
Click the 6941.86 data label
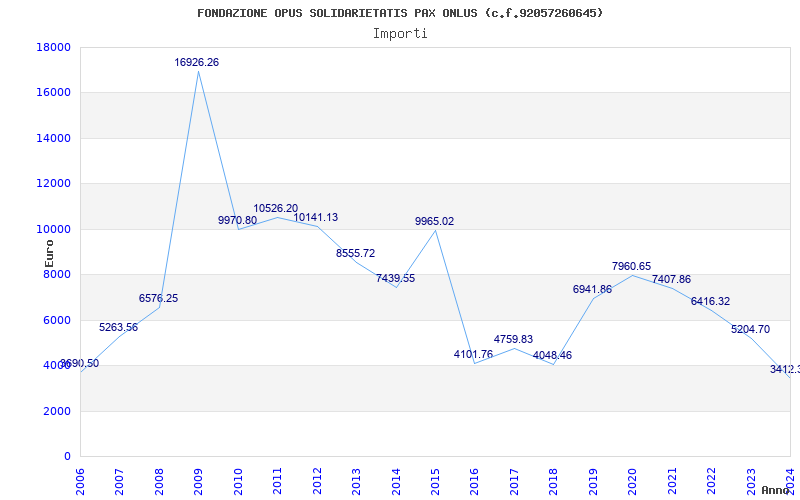tap(592, 289)
